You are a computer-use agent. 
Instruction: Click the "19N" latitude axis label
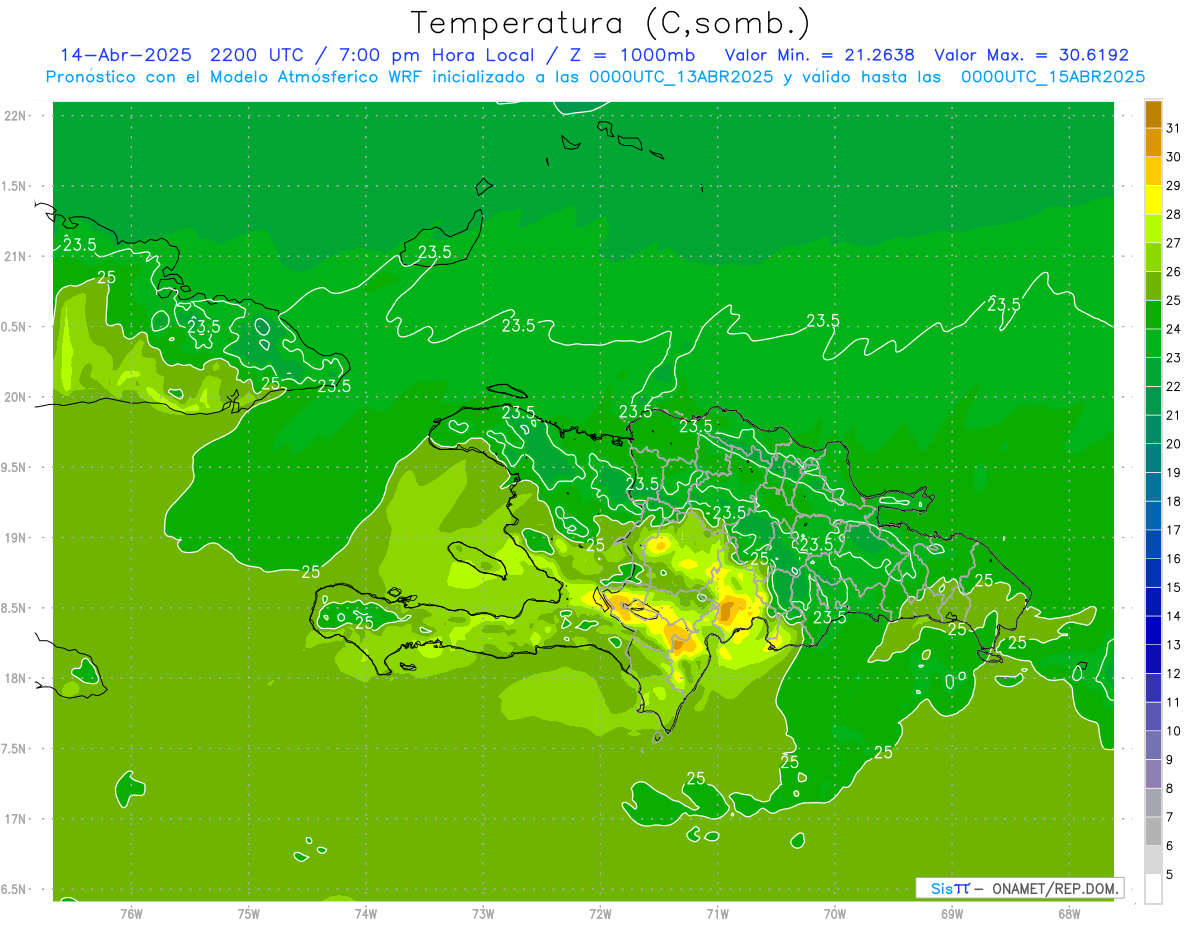tap(17, 537)
